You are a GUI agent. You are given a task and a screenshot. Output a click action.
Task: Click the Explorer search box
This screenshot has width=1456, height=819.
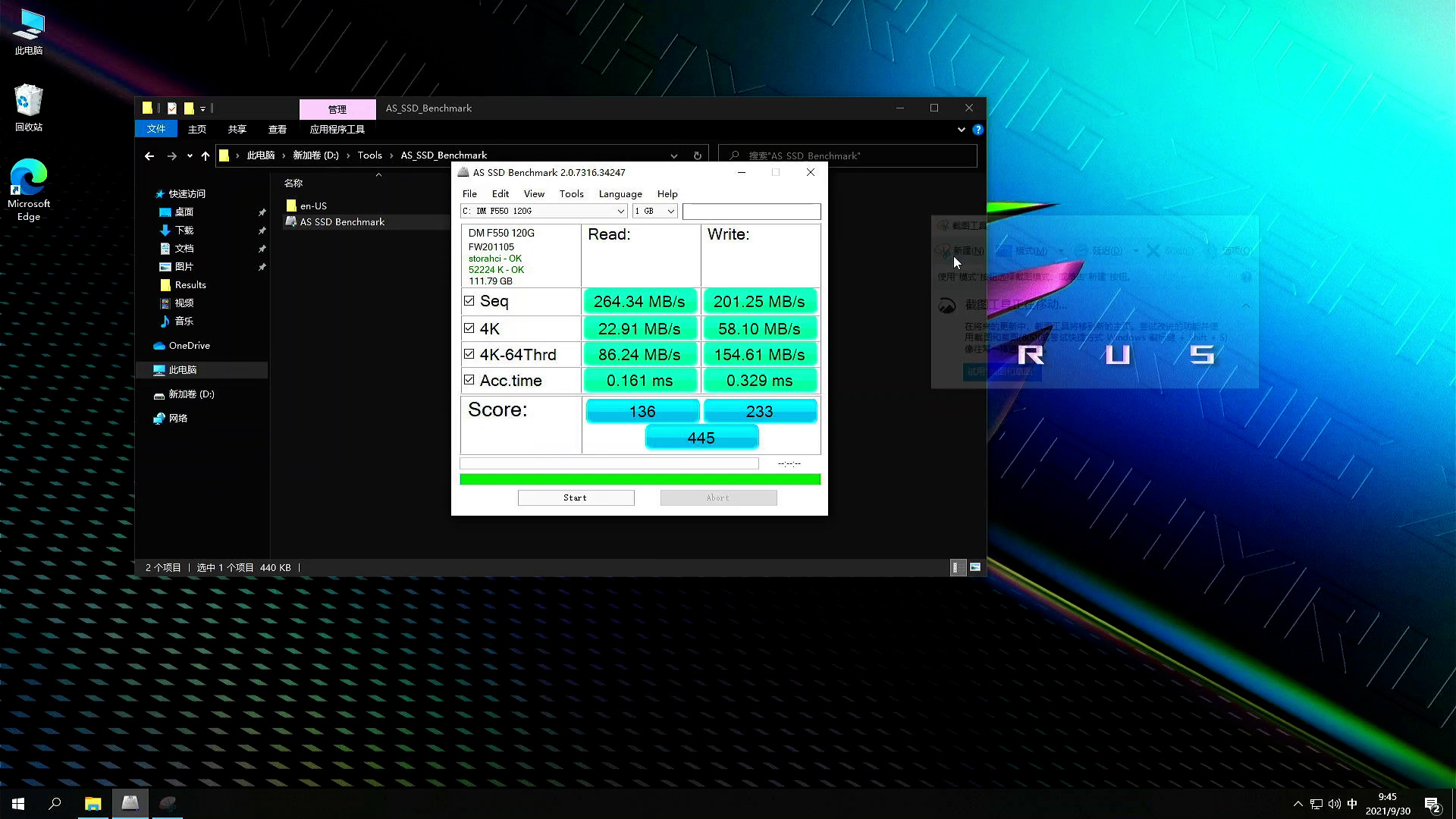click(848, 155)
